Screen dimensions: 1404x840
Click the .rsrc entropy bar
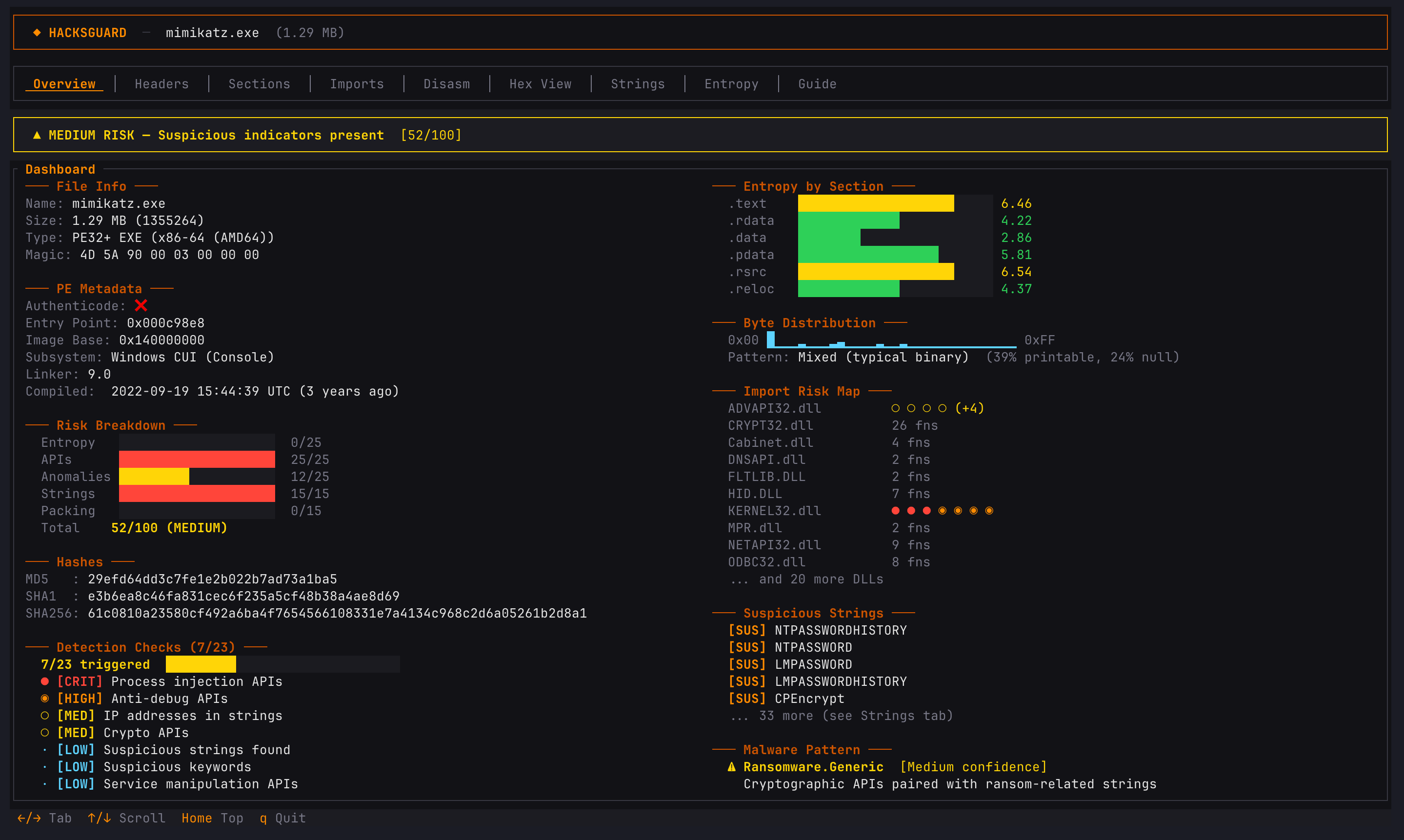[876, 272]
